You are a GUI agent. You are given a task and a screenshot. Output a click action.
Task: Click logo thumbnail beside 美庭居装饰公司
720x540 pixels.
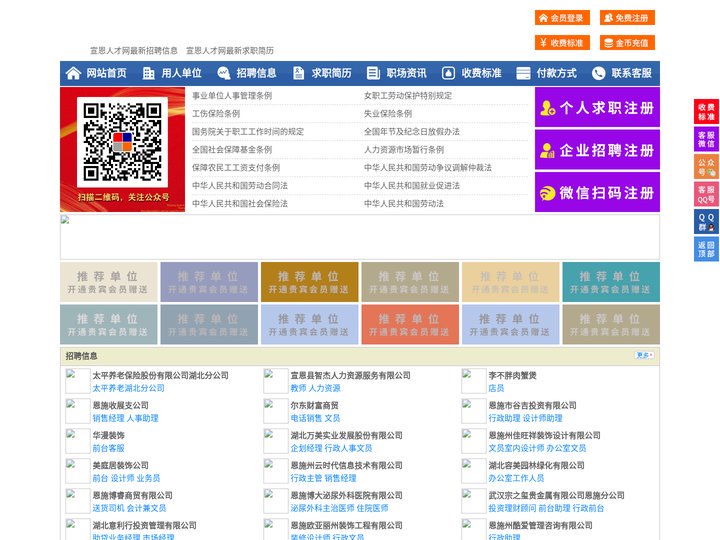coord(77,471)
